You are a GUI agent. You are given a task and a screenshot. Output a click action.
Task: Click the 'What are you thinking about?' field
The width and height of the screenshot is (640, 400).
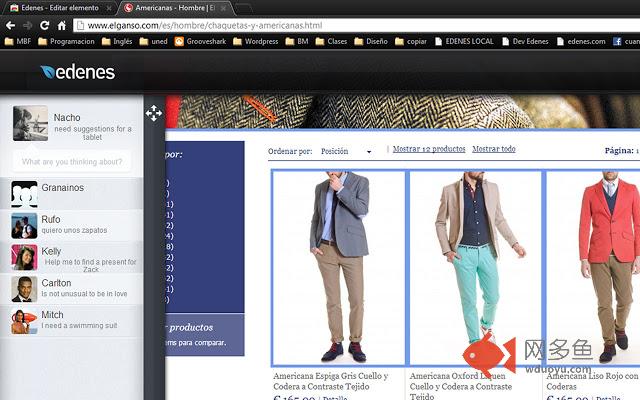click(x=72, y=162)
